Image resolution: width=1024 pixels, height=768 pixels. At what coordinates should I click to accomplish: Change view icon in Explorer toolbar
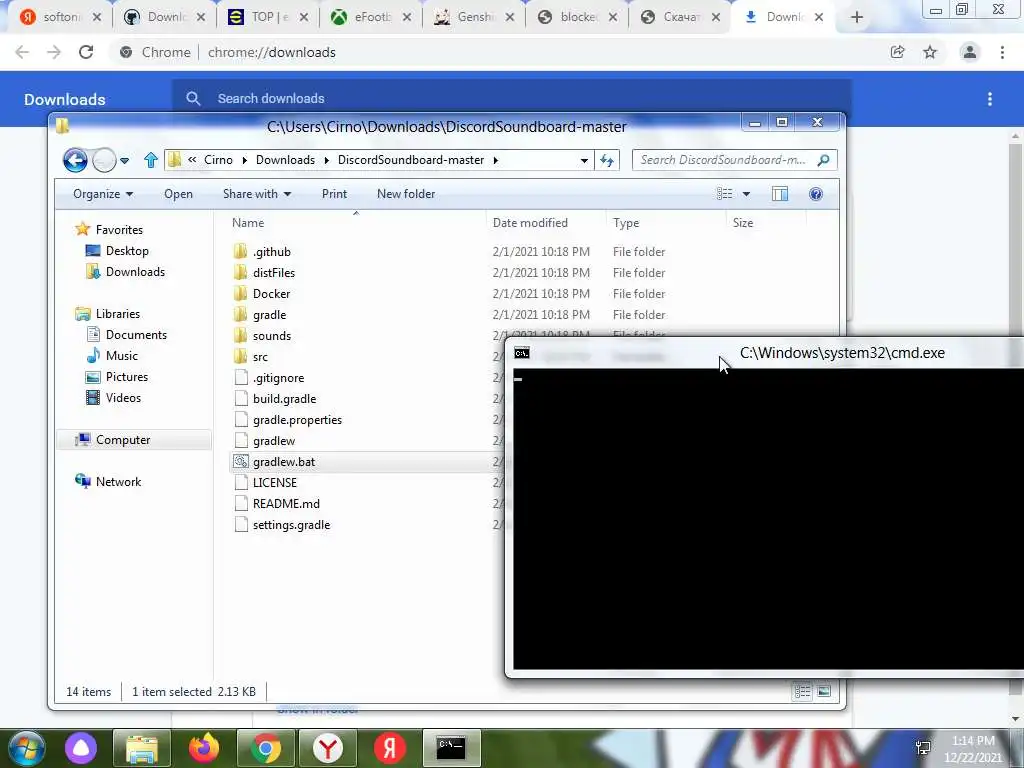click(x=724, y=194)
